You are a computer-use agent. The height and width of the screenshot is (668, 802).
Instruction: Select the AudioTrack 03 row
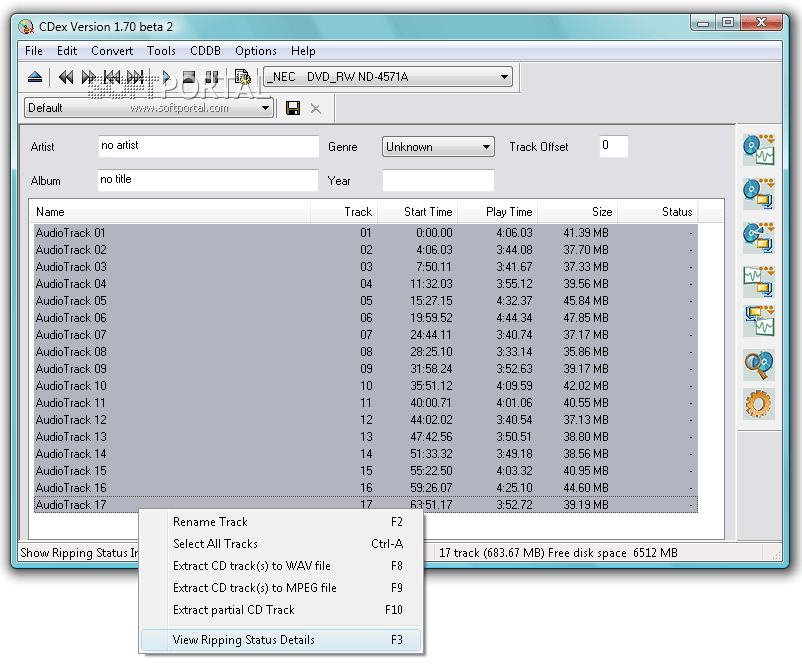point(366,266)
